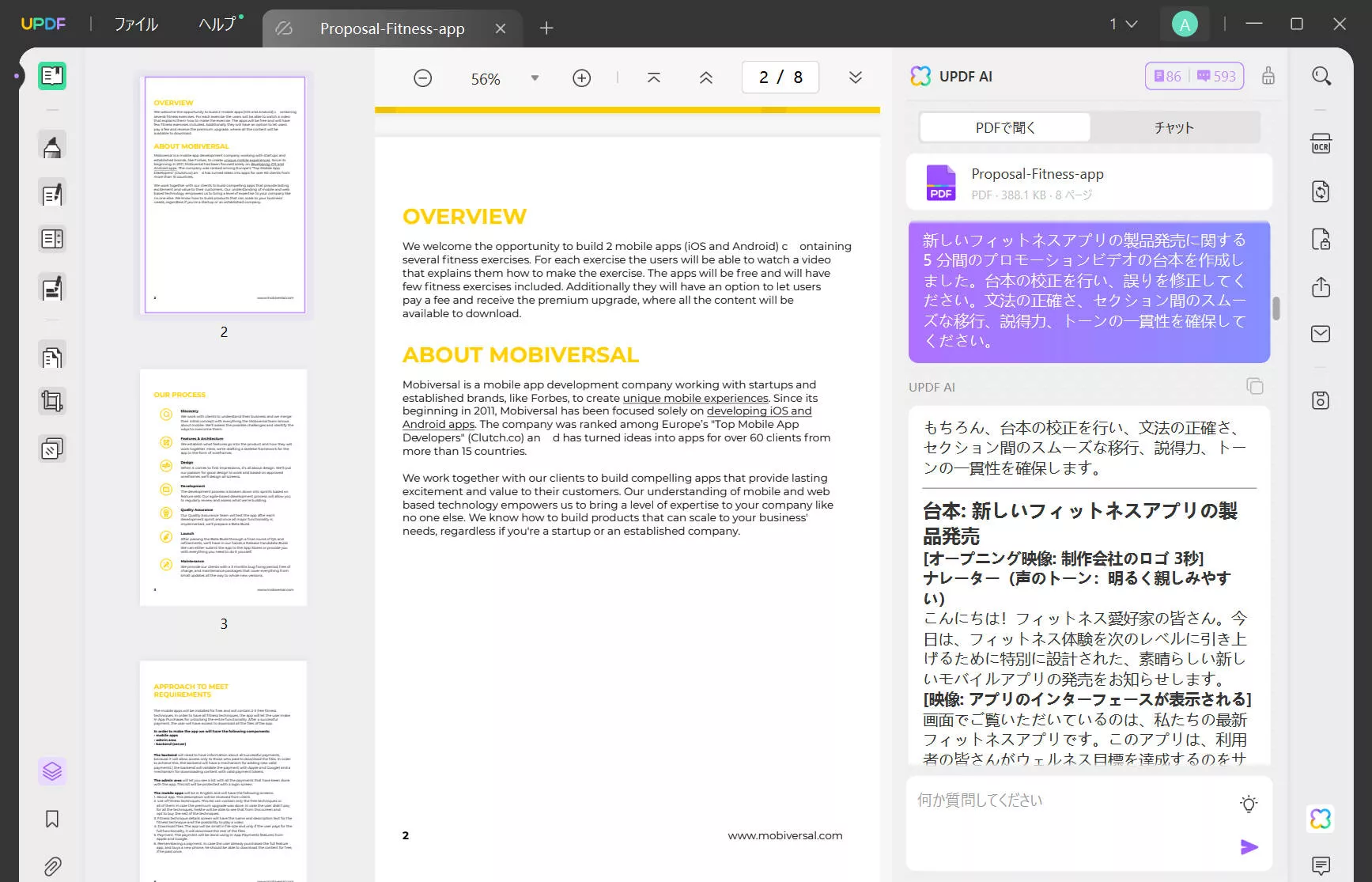Screen dimensions: 1372x882
Task: Click the AI chat scrollbar
Action: click(1276, 309)
